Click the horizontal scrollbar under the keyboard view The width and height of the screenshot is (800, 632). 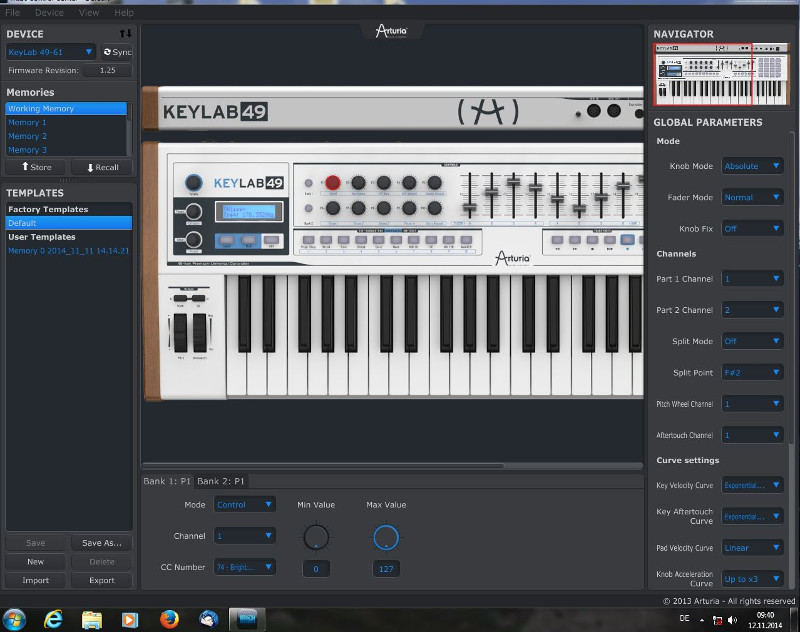click(323, 466)
